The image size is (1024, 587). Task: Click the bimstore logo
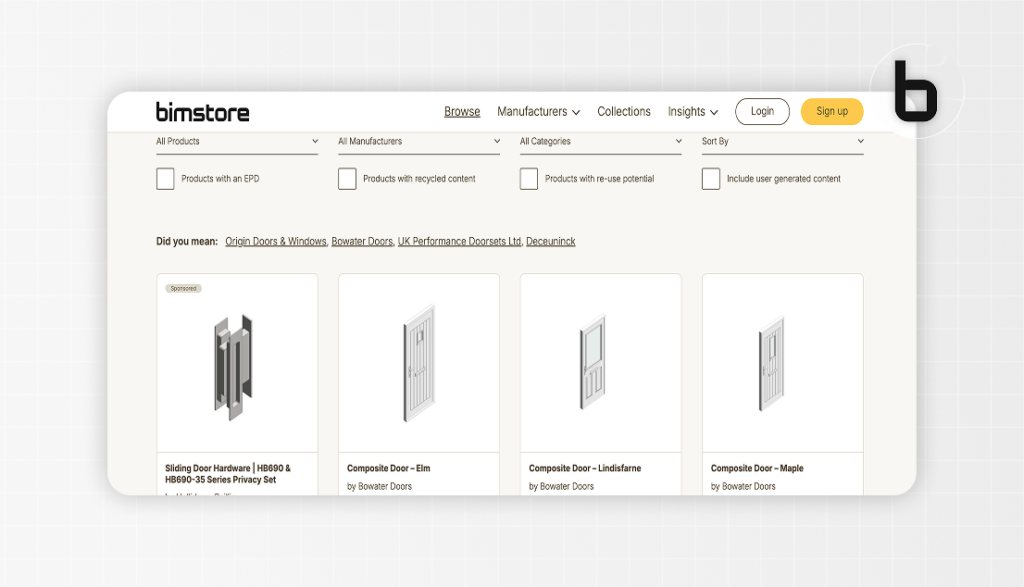(x=202, y=112)
